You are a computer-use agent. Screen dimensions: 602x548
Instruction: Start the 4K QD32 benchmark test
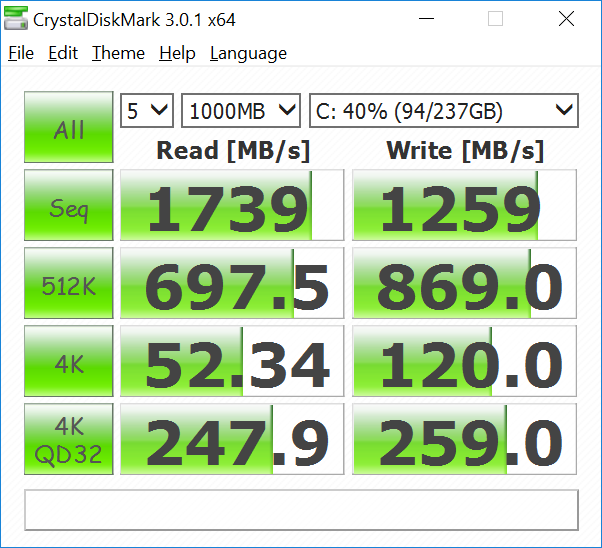[x=69, y=439]
